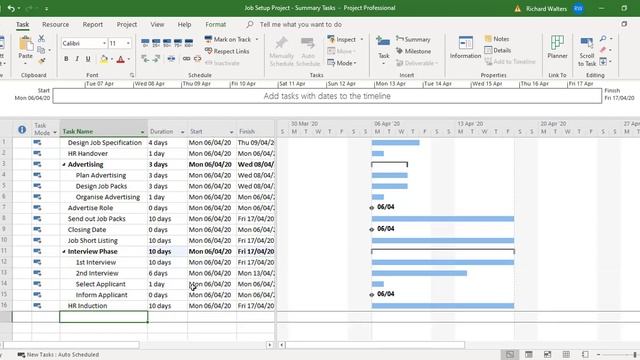This screenshot has height=360, width=640.
Task: Open the Task ribbon tab
Action: (22, 24)
